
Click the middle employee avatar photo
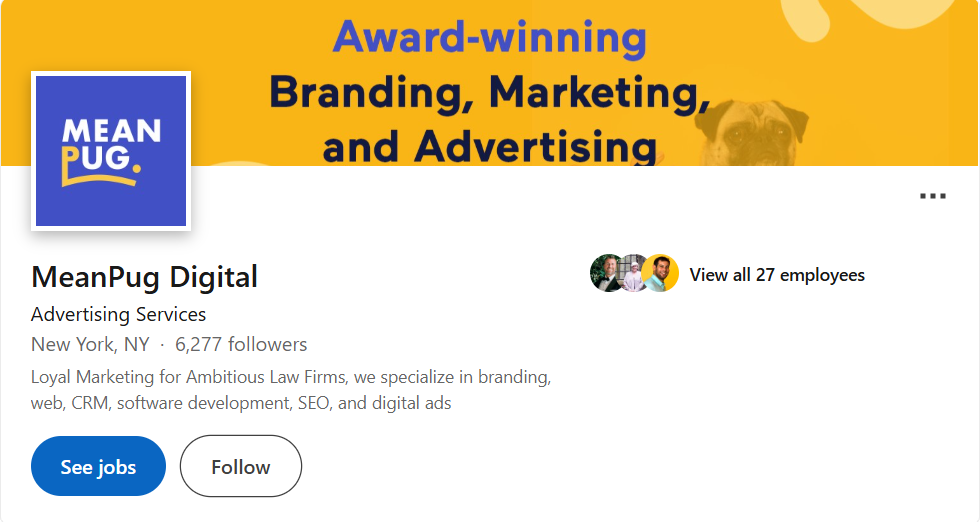634,273
